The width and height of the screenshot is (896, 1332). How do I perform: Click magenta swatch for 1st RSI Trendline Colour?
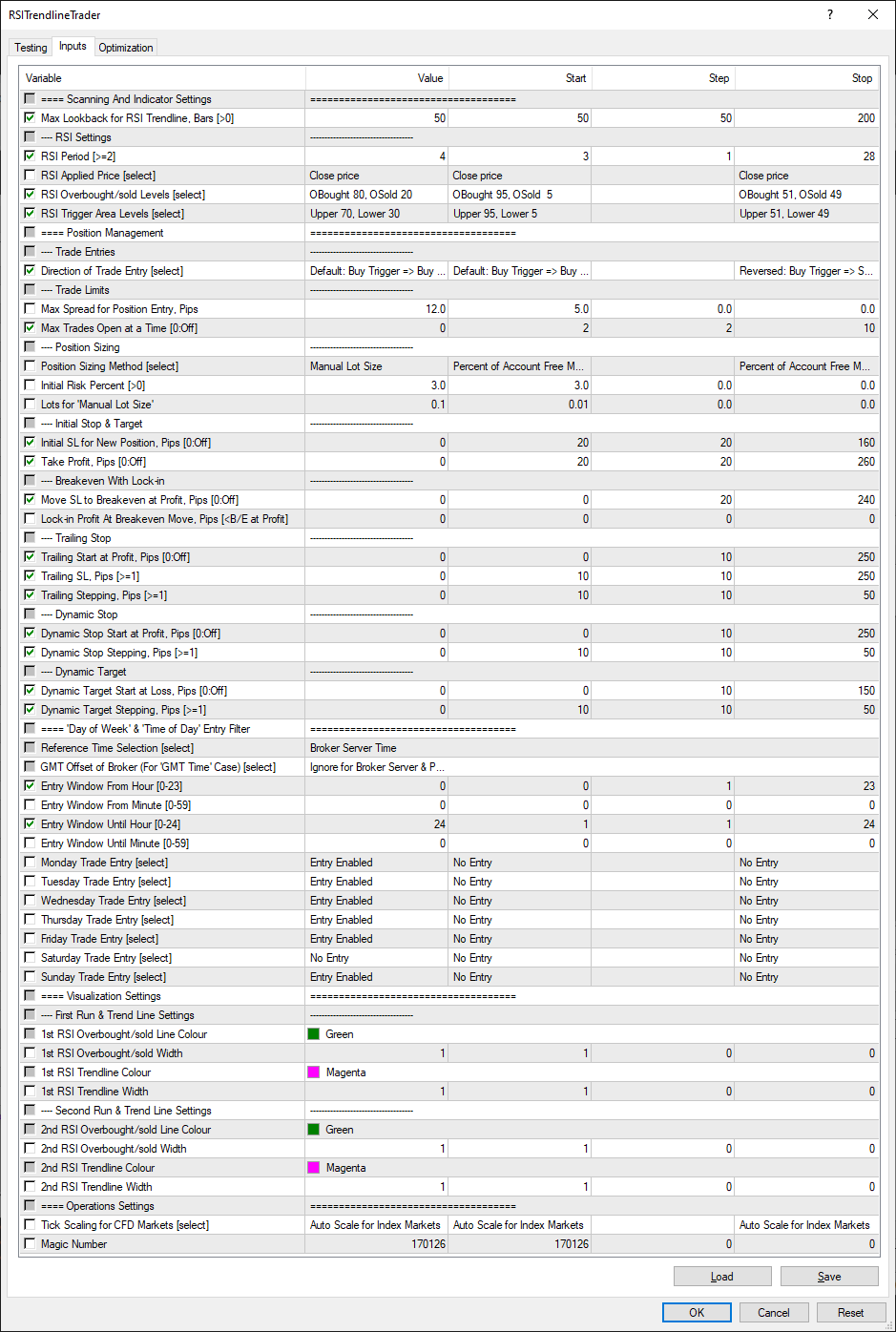tap(314, 1072)
